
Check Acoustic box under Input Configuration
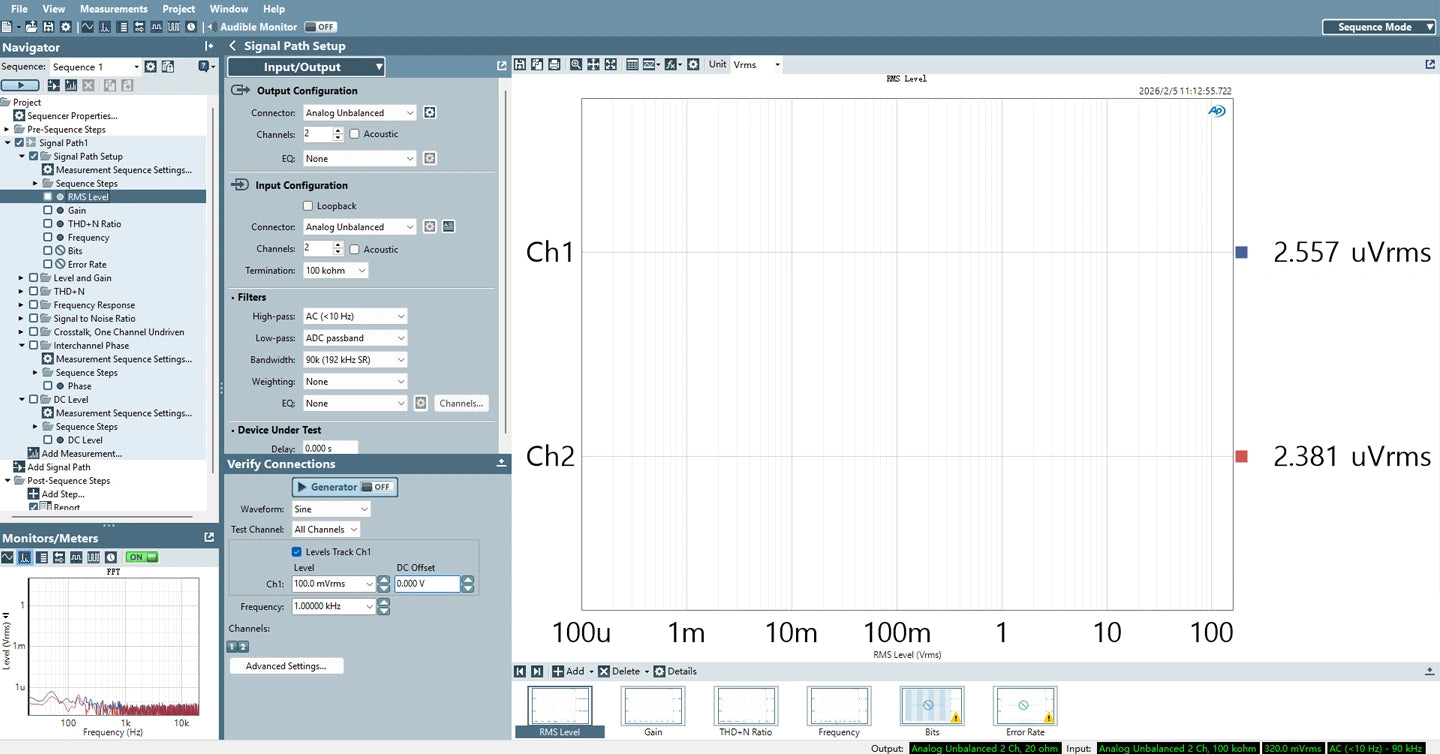354,249
